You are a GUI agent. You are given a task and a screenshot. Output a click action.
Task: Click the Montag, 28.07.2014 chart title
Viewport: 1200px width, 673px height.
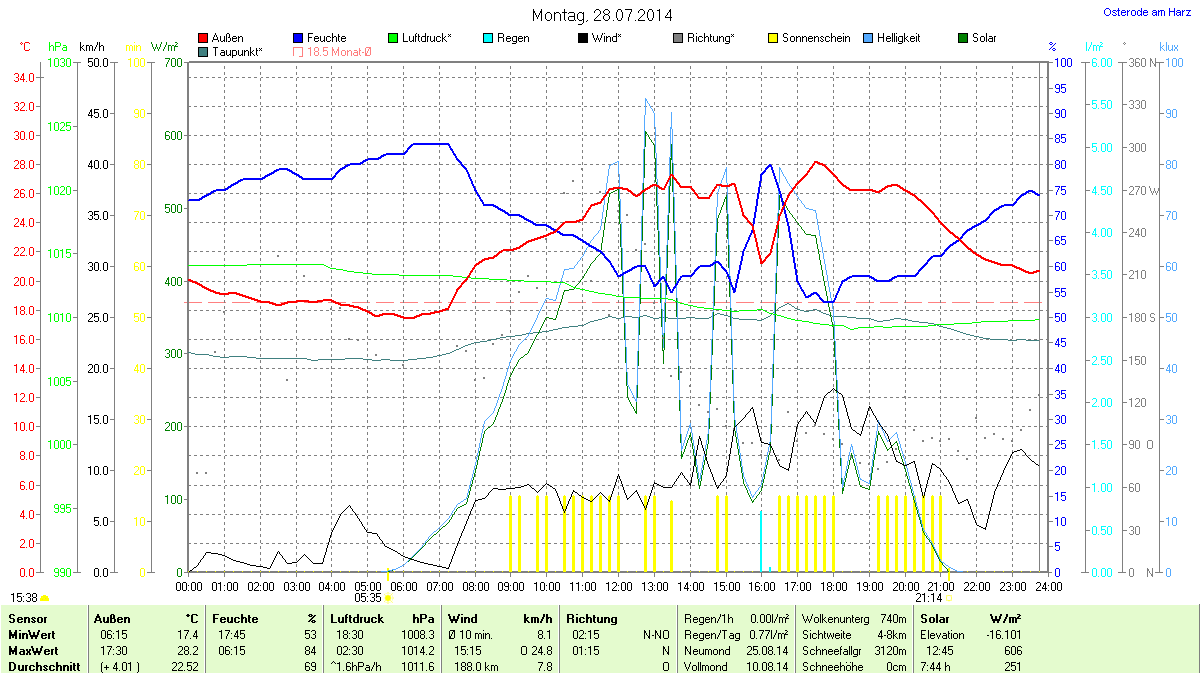pos(601,15)
